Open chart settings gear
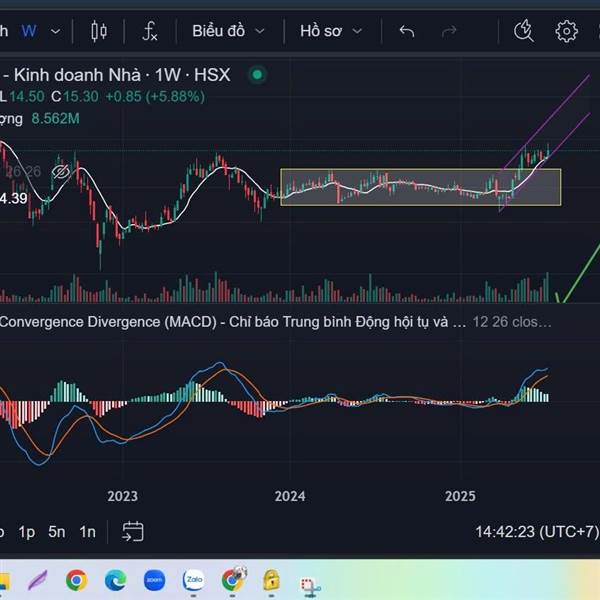 (x=566, y=31)
